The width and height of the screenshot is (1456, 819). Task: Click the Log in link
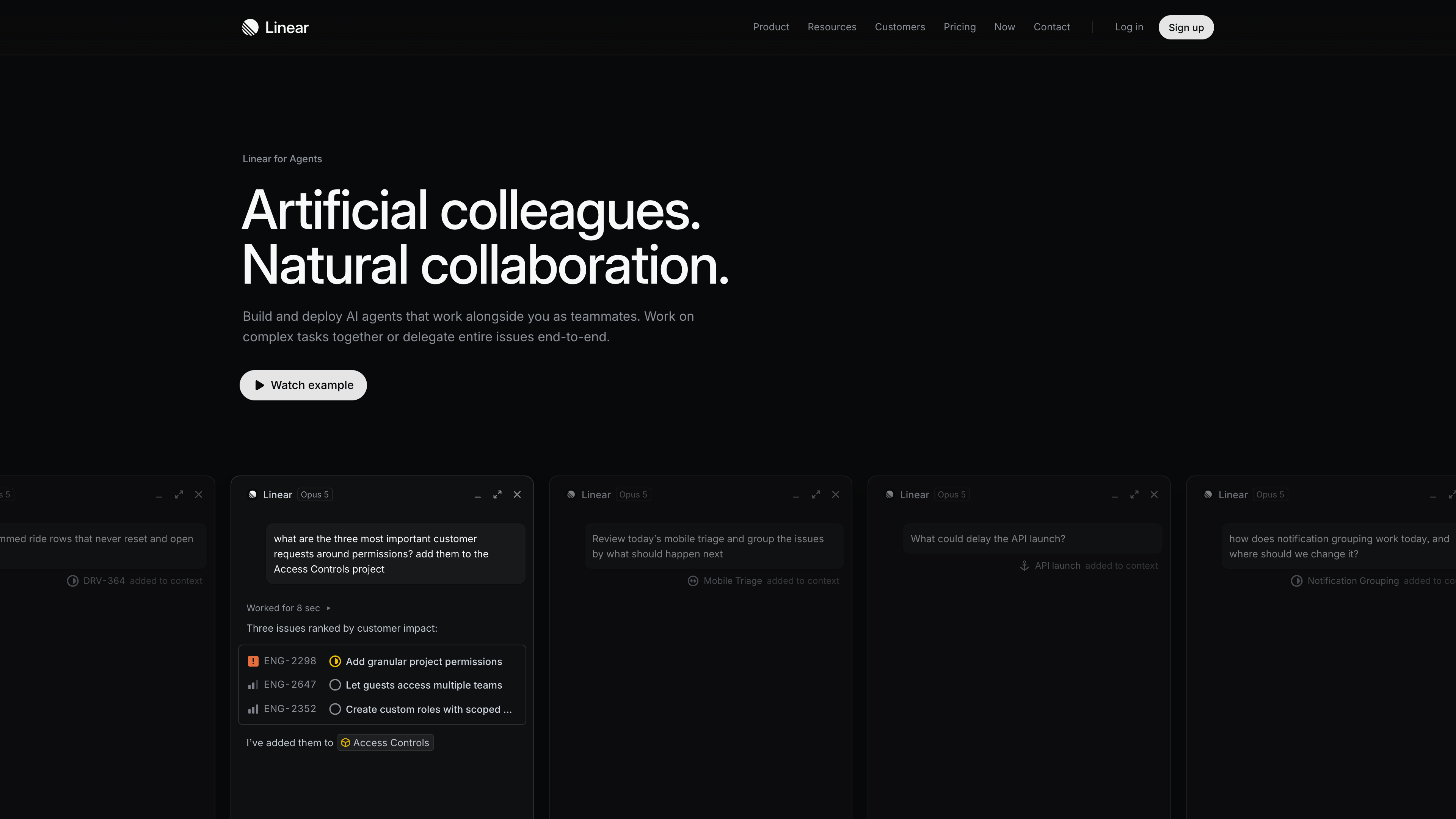pyautogui.click(x=1129, y=27)
